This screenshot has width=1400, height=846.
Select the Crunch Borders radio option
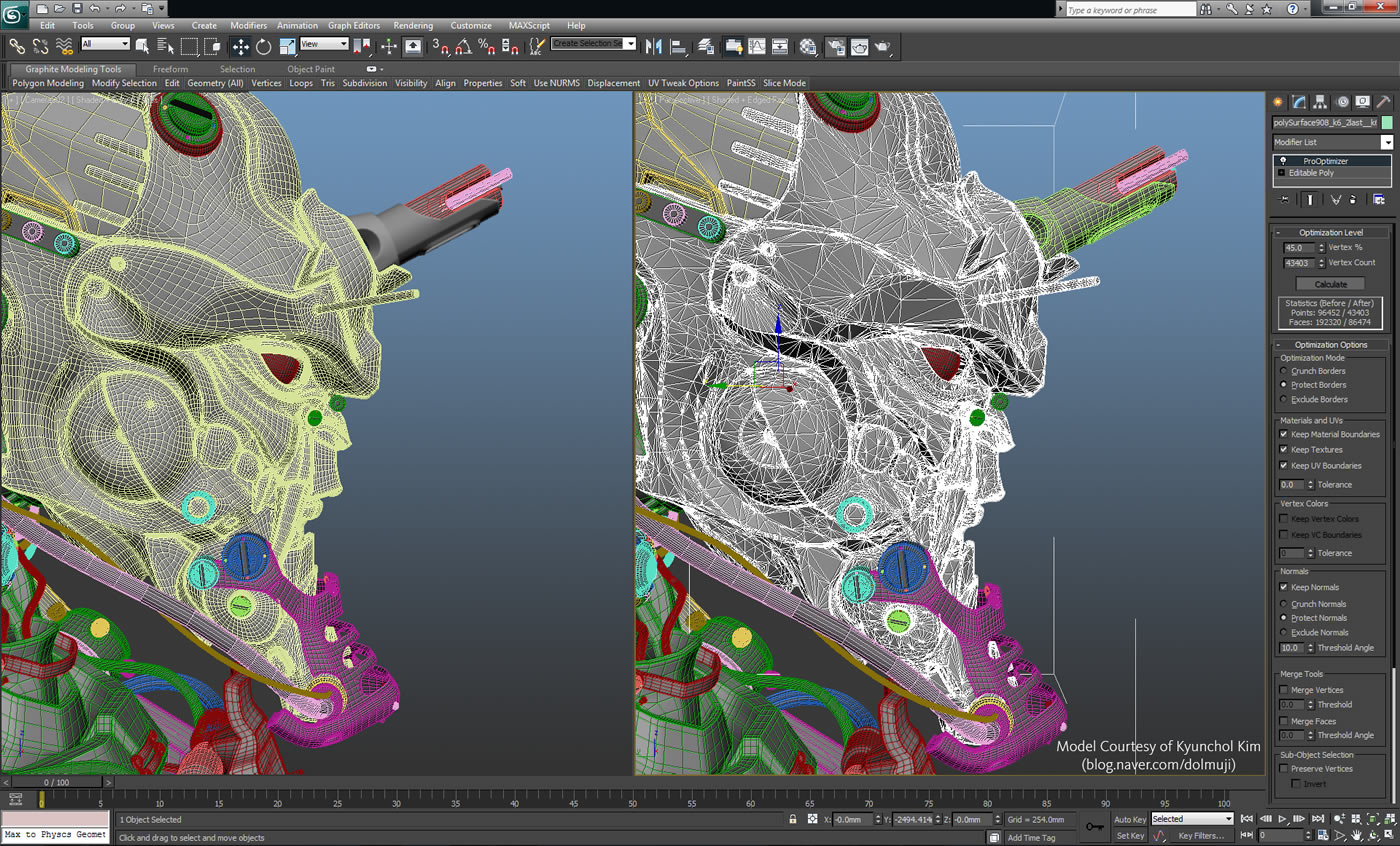pos(1284,371)
